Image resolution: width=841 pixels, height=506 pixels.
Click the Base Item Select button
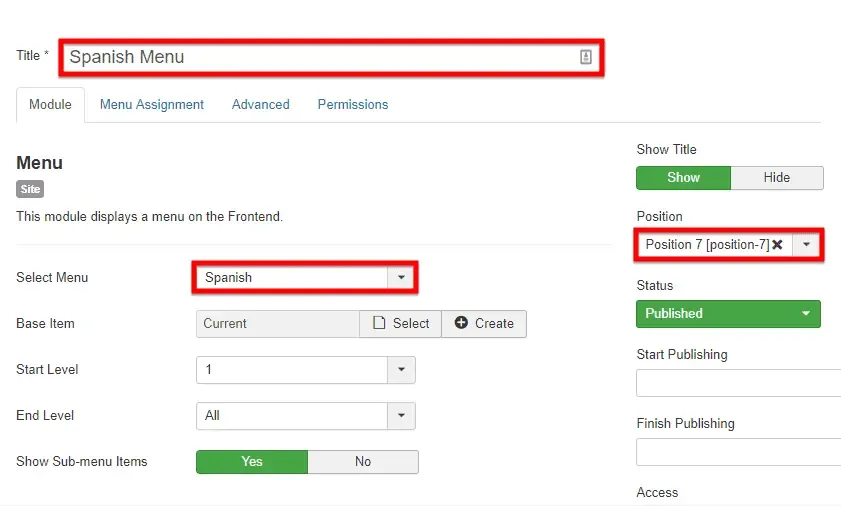(x=401, y=324)
